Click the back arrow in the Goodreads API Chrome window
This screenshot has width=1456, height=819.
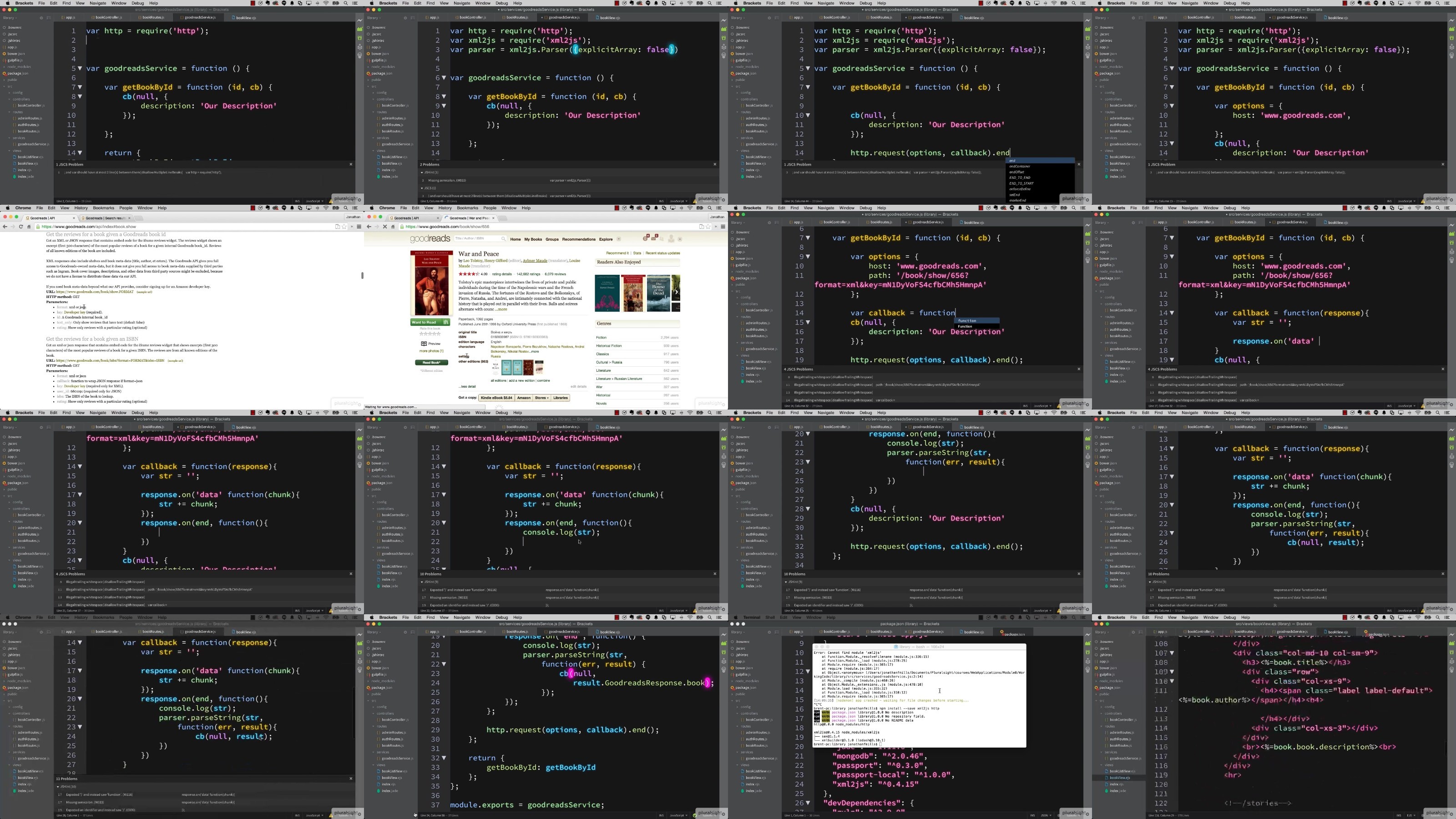[5, 227]
